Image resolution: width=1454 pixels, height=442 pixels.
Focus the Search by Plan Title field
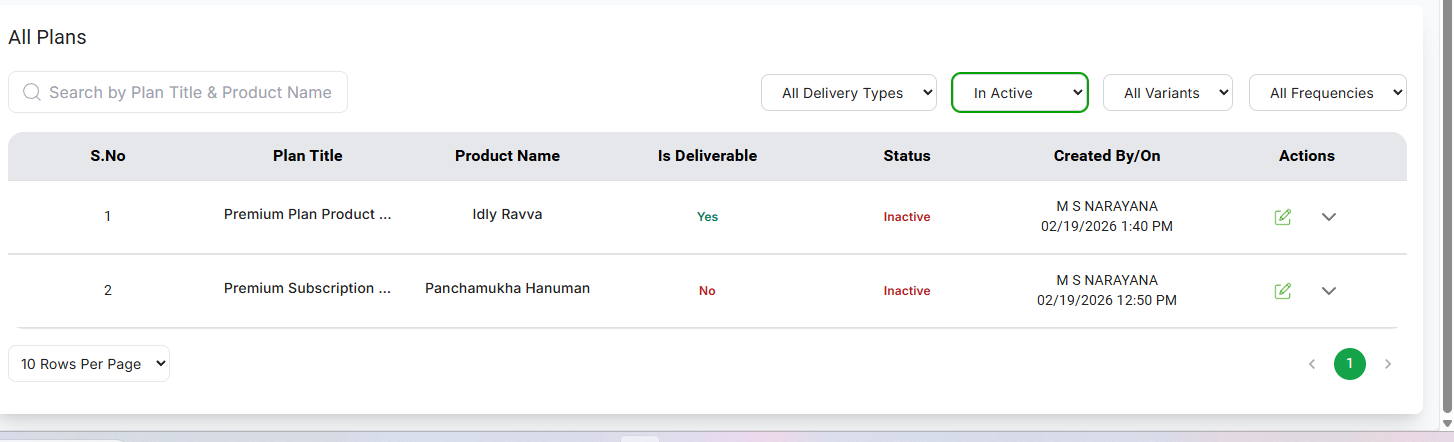[x=190, y=92]
